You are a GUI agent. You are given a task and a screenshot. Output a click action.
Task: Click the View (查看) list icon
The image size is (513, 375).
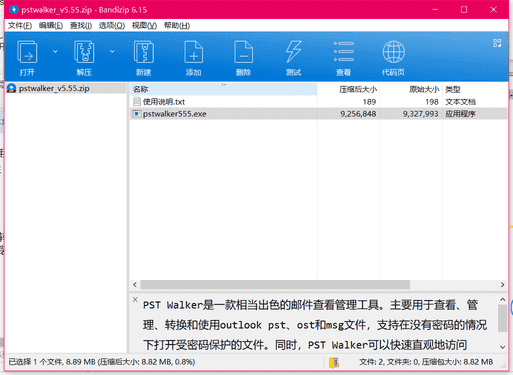pos(343,52)
